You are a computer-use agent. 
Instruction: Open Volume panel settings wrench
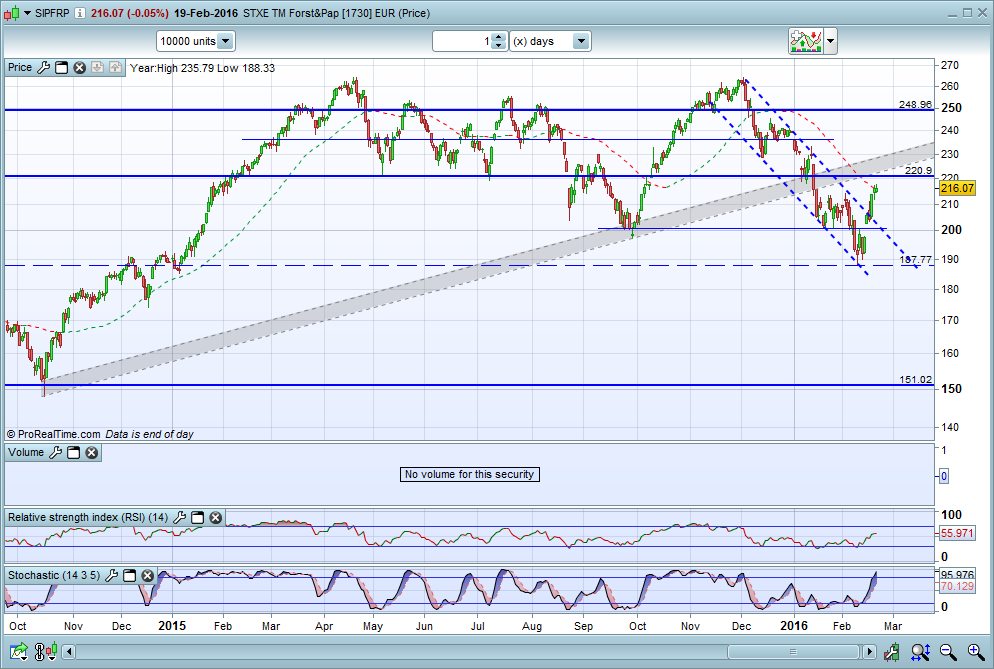56,453
